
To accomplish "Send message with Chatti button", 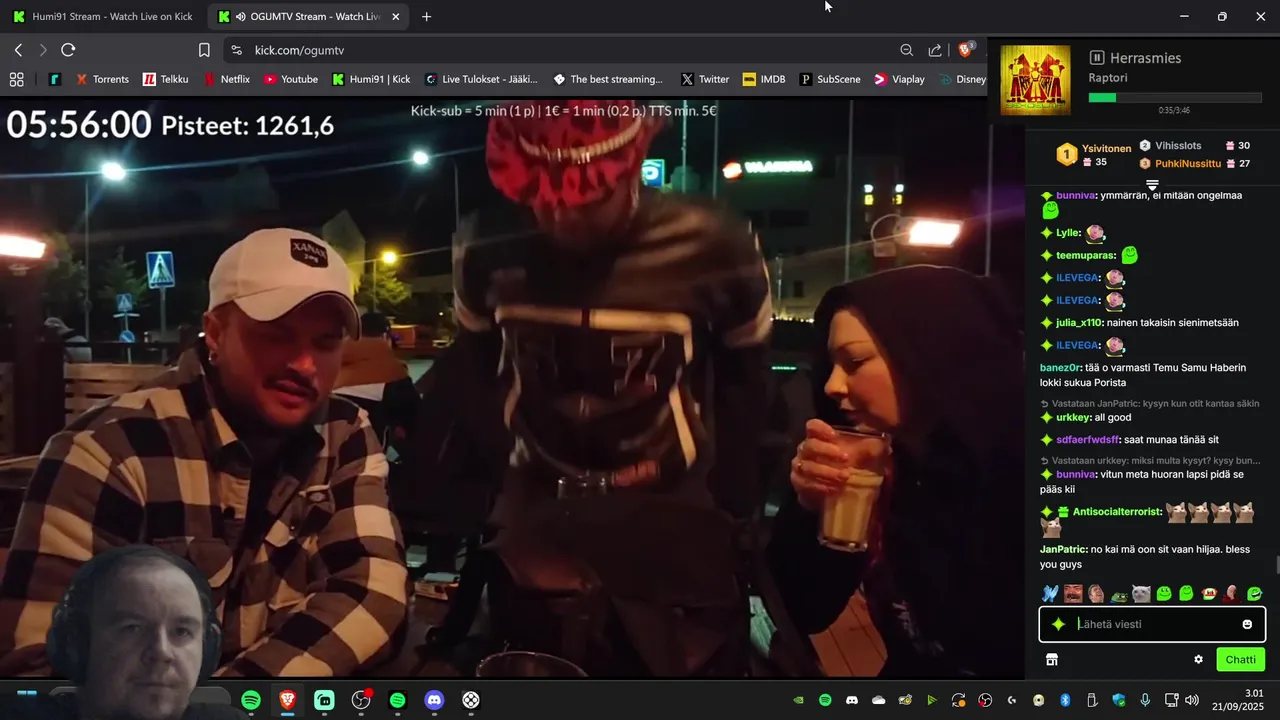I will point(1240,659).
